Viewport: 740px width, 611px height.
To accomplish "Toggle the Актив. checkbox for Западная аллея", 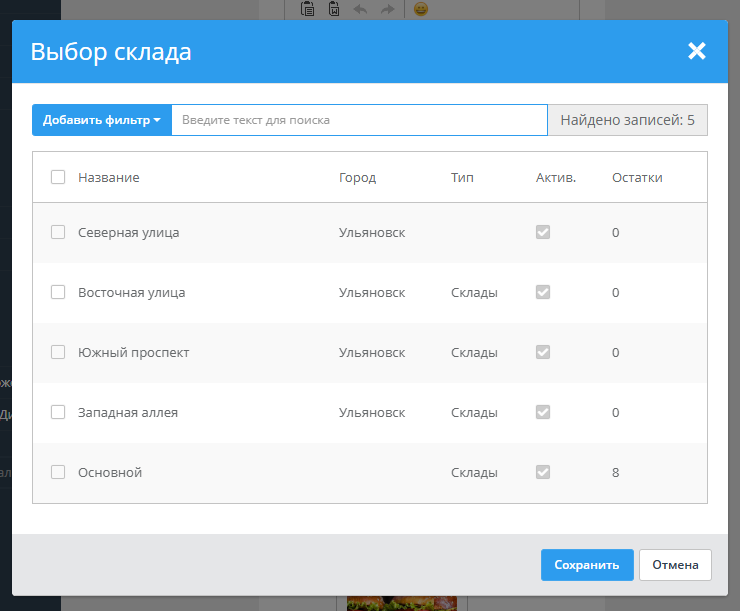I will pos(543,412).
